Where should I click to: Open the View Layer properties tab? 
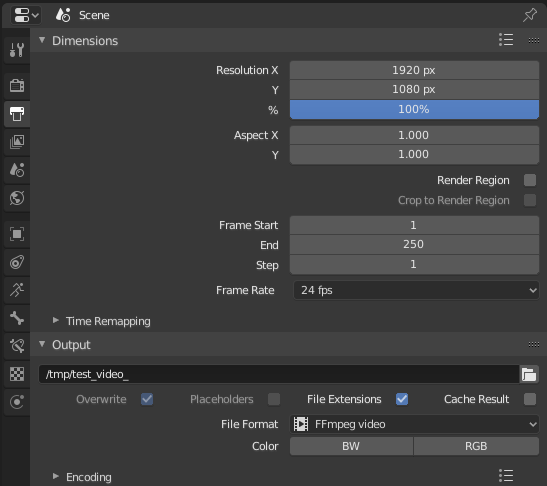(x=16, y=142)
